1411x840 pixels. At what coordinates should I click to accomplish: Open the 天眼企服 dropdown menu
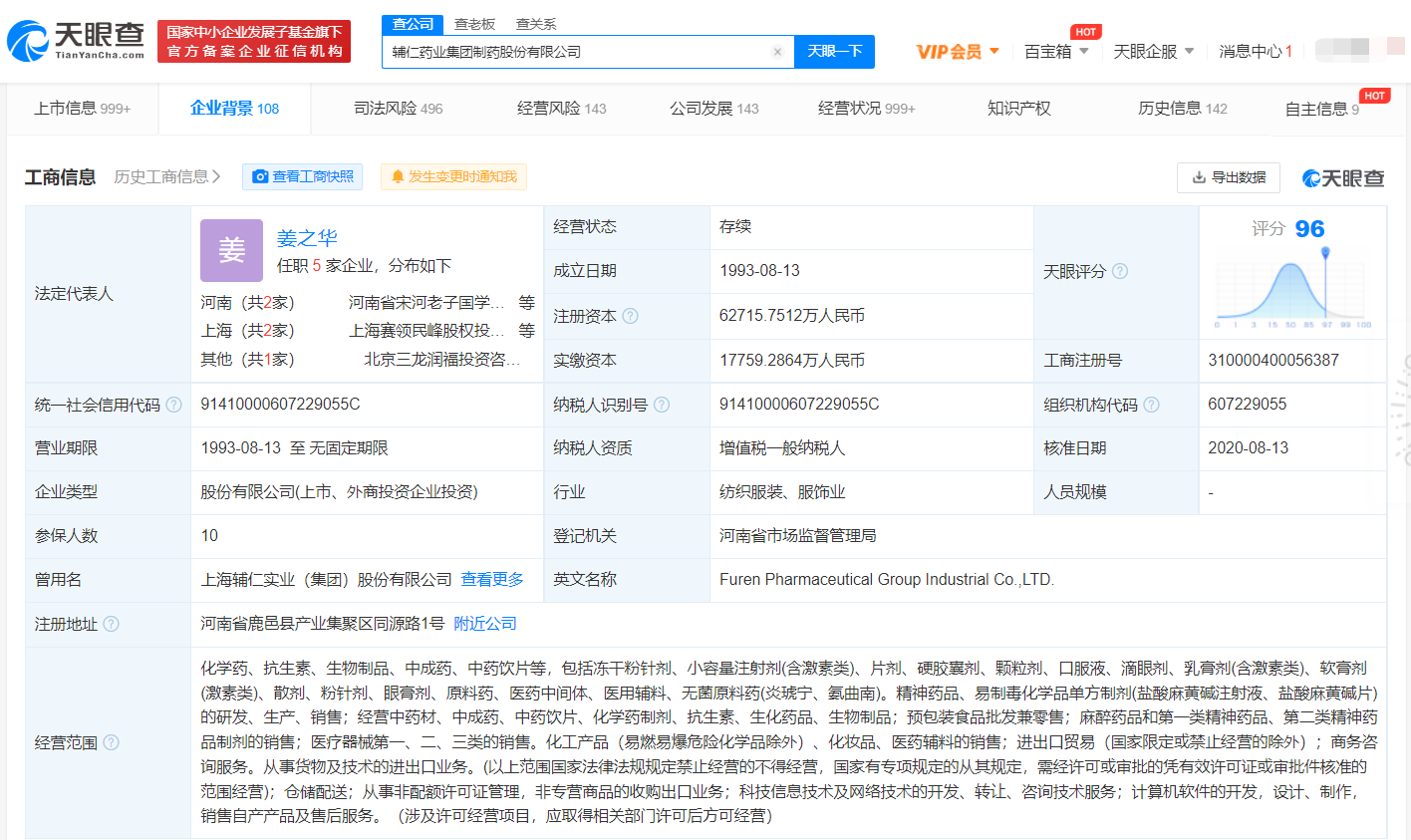(x=1153, y=52)
